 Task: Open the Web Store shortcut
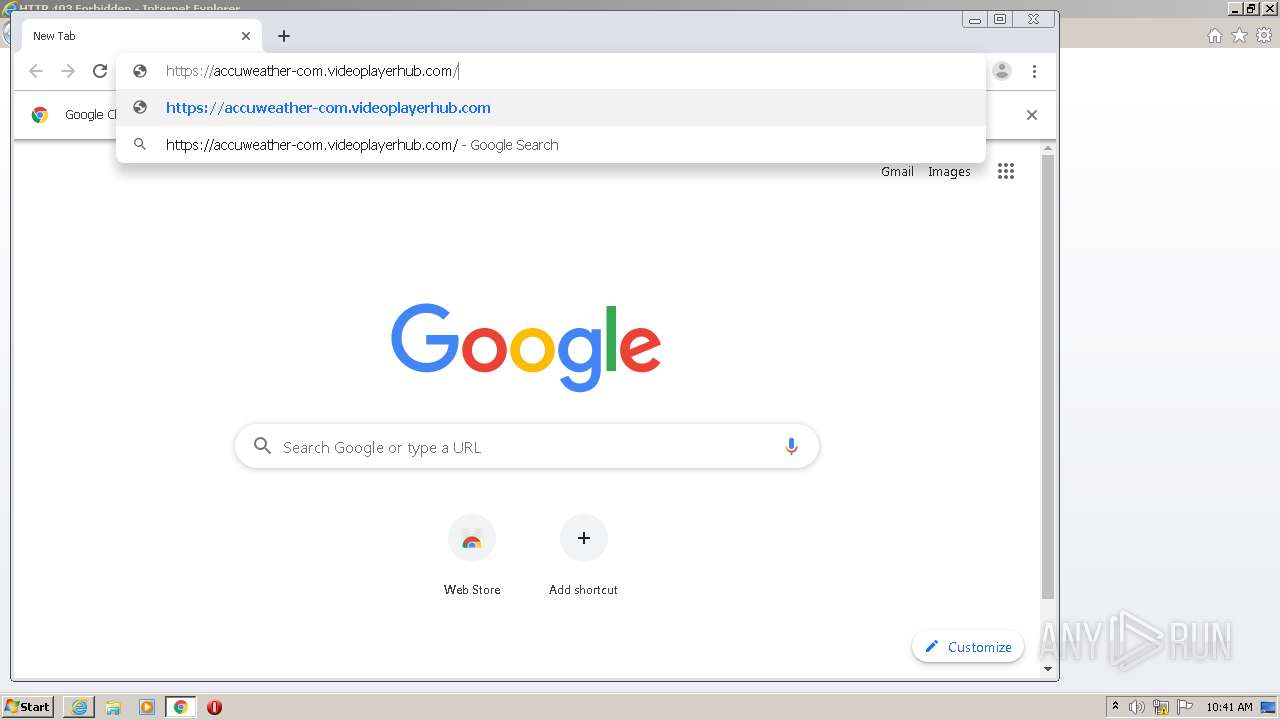[472, 556]
